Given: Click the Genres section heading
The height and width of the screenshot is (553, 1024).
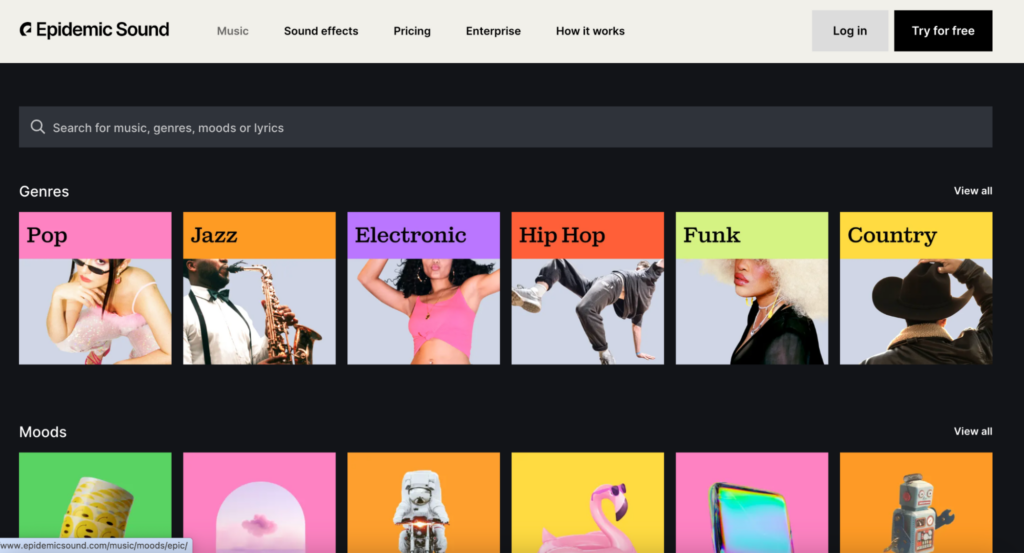Looking at the screenshot, I should (44, 191).
